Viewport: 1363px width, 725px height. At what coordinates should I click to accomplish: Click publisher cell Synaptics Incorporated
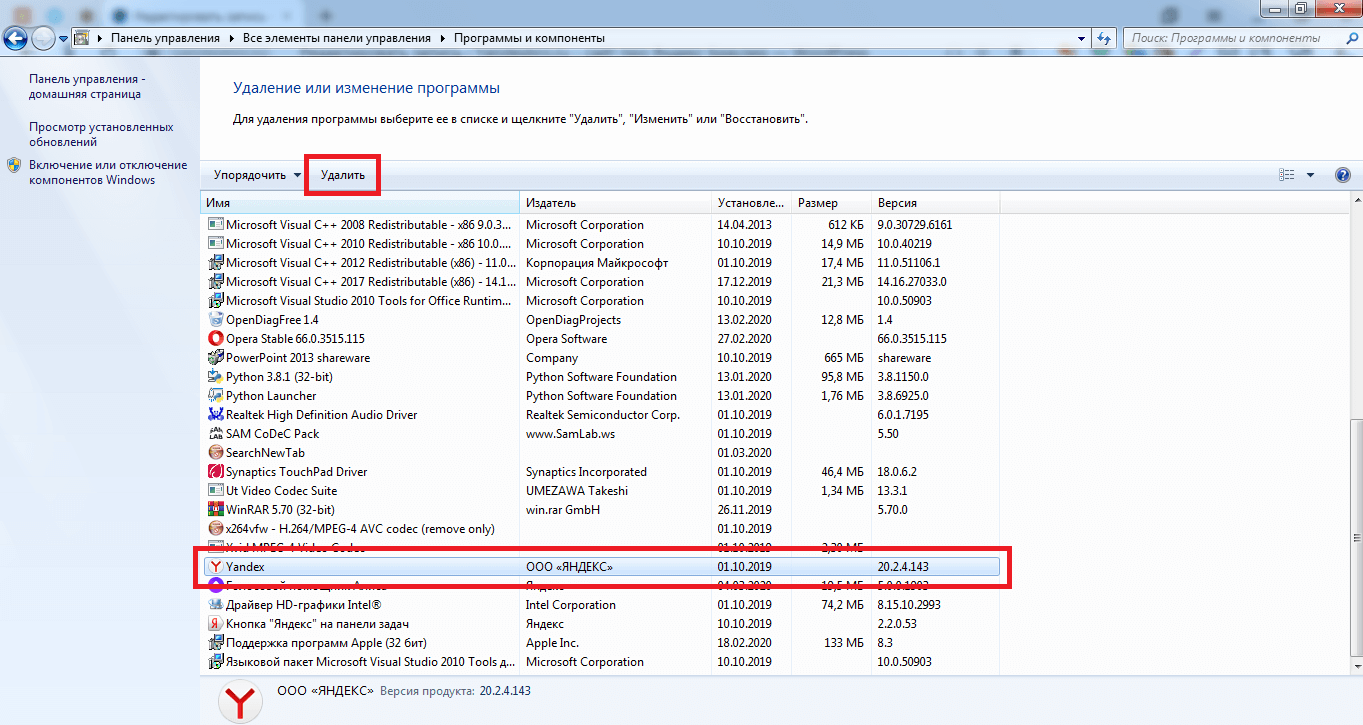[x=586, y=472]
